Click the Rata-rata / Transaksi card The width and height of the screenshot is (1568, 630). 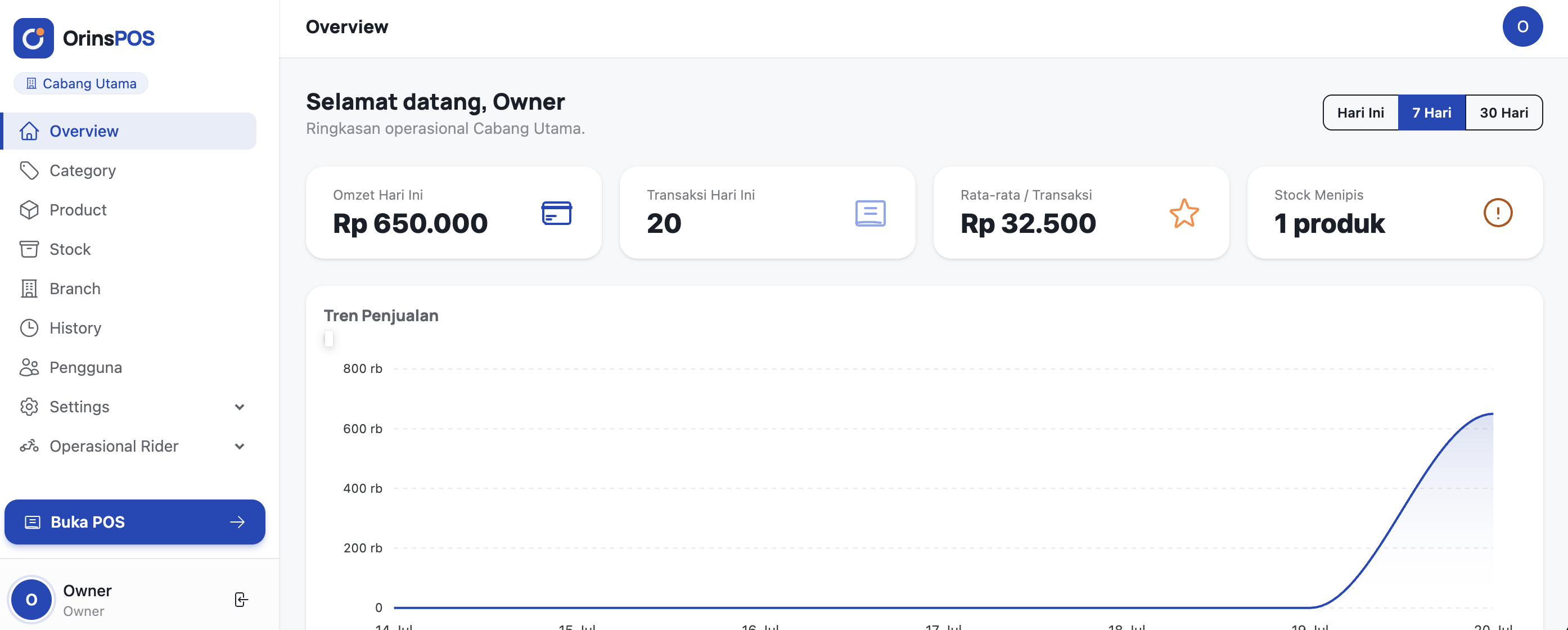point(1081,213)
